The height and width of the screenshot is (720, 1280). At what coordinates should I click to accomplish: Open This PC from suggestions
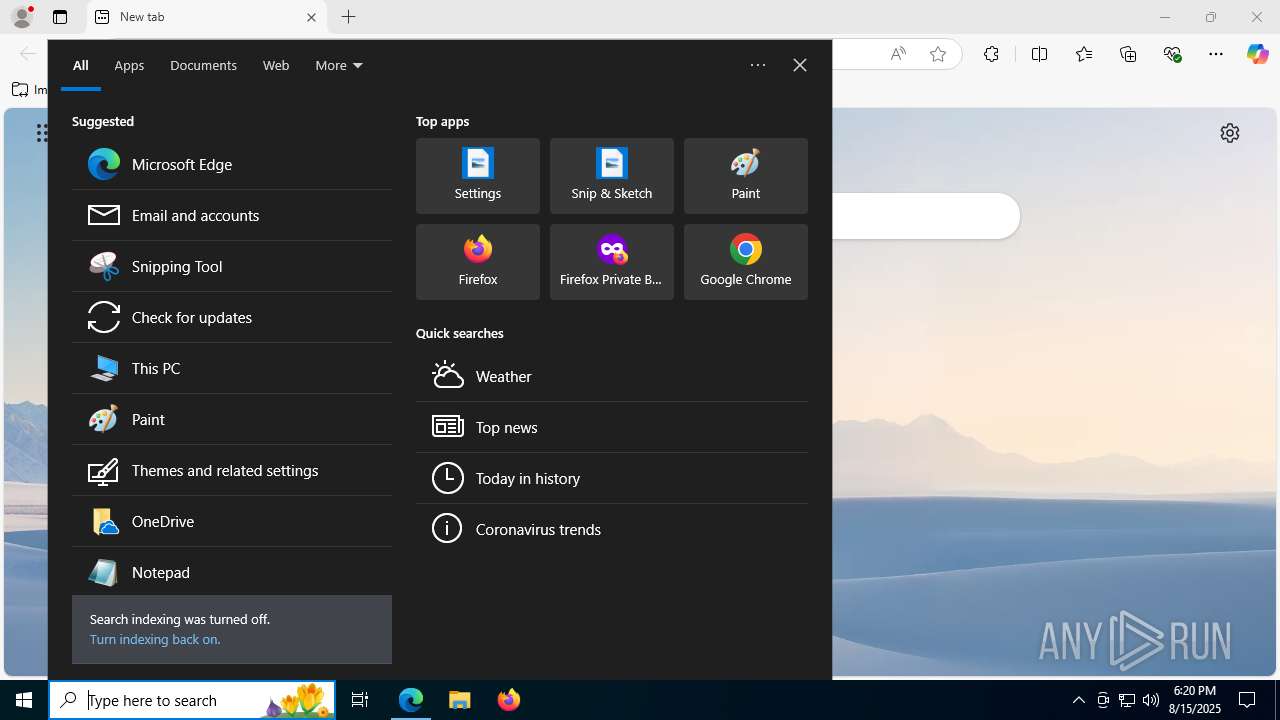[231, 368]
